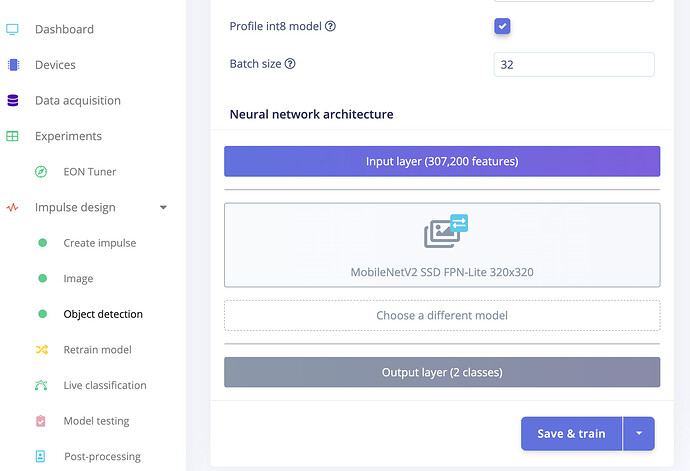Click the Batch size help icon
The height and width of the screenshot is (471, 690).
[290, 64]
